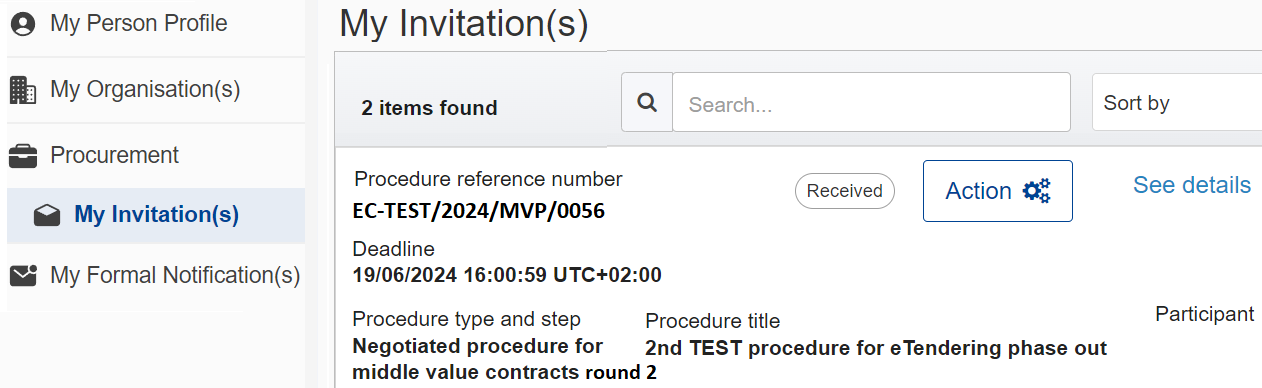Click the gears icon in Action button
The image size is (1262, 388).
pyautogui.click(x=1037, y=191)
